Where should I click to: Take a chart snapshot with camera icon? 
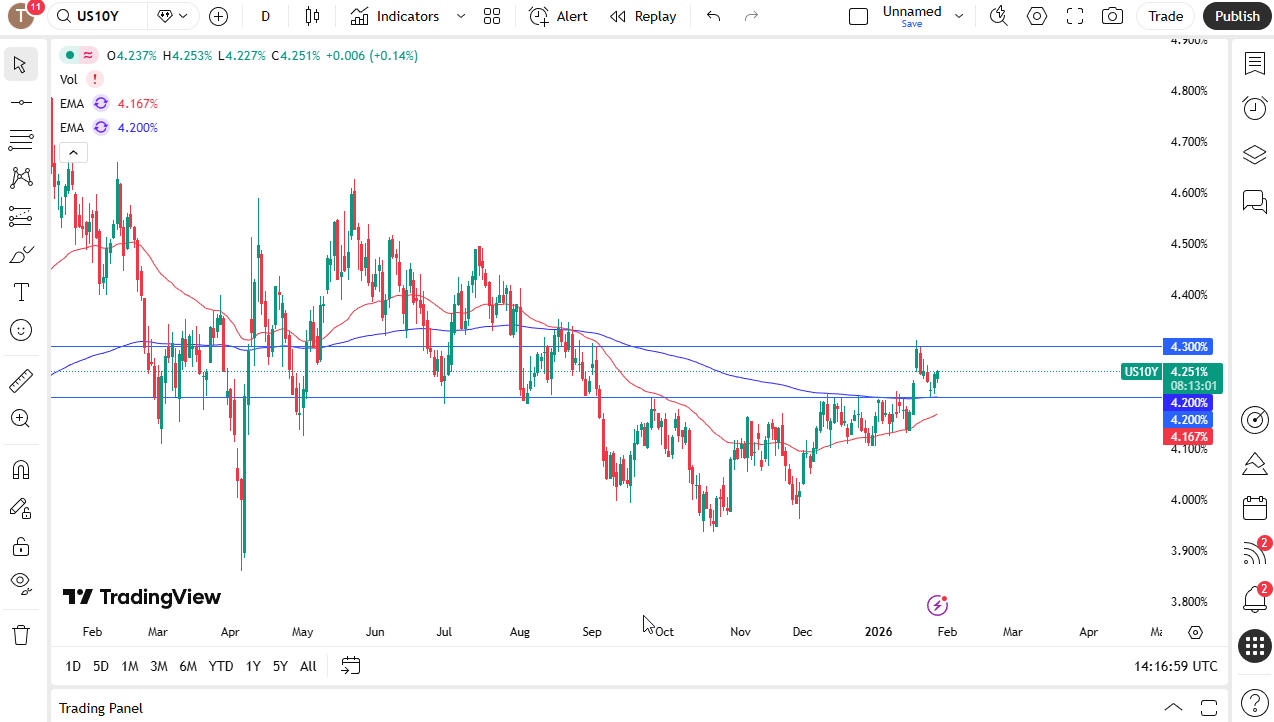point(1112,16)
